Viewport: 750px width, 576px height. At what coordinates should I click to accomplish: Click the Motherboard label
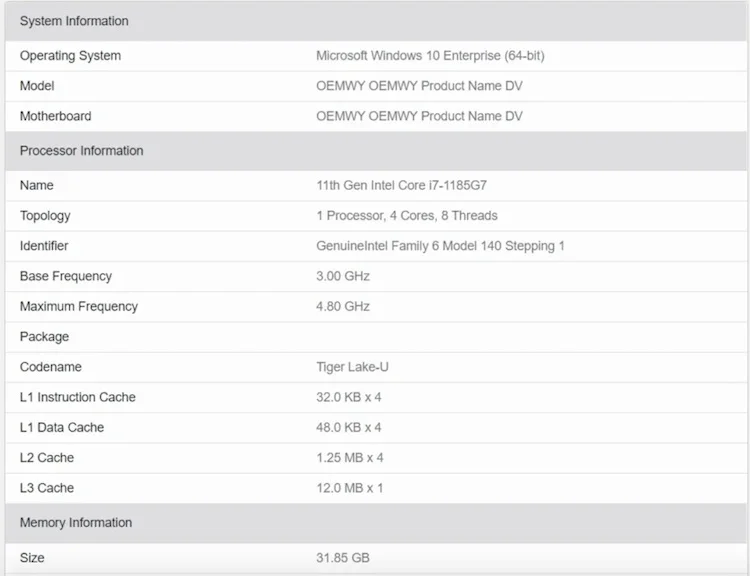[55, 116]
